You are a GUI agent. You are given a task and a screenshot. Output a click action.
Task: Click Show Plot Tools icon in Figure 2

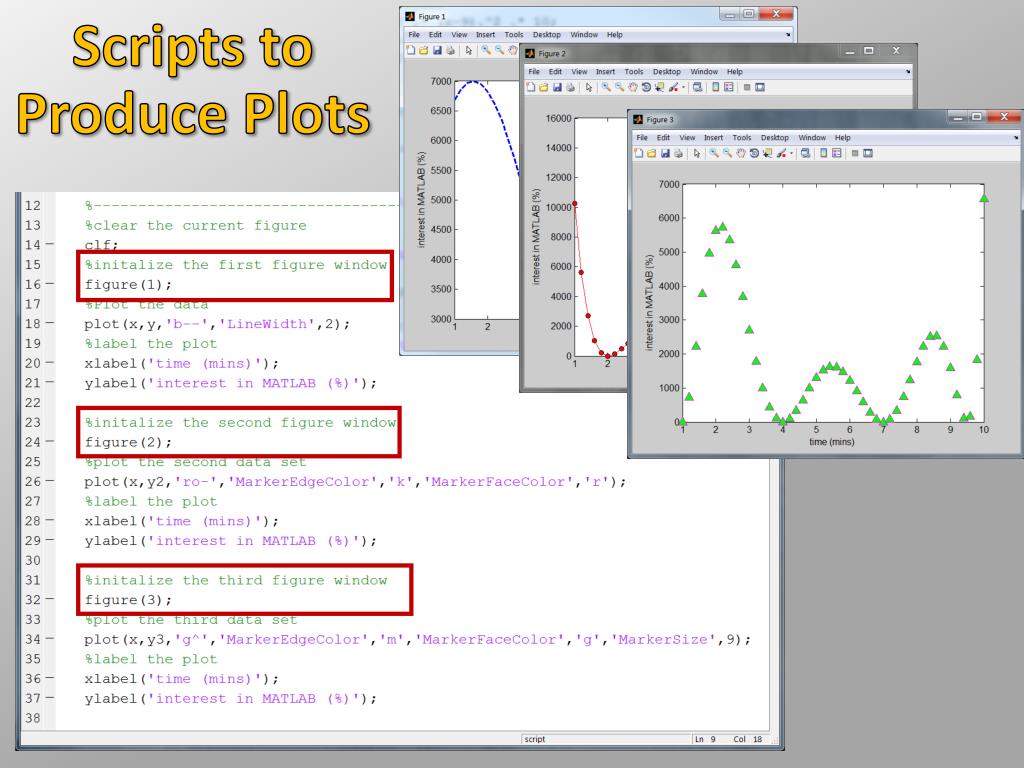point(760,87)
